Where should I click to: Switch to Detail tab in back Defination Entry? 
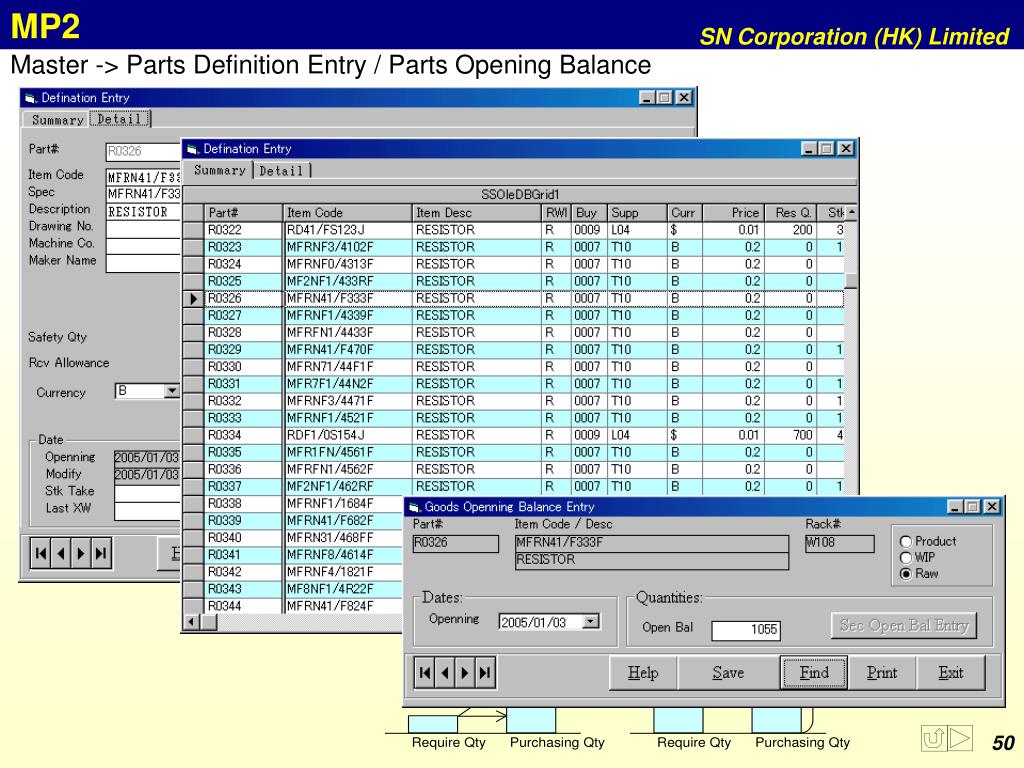(x=120, y=119)
